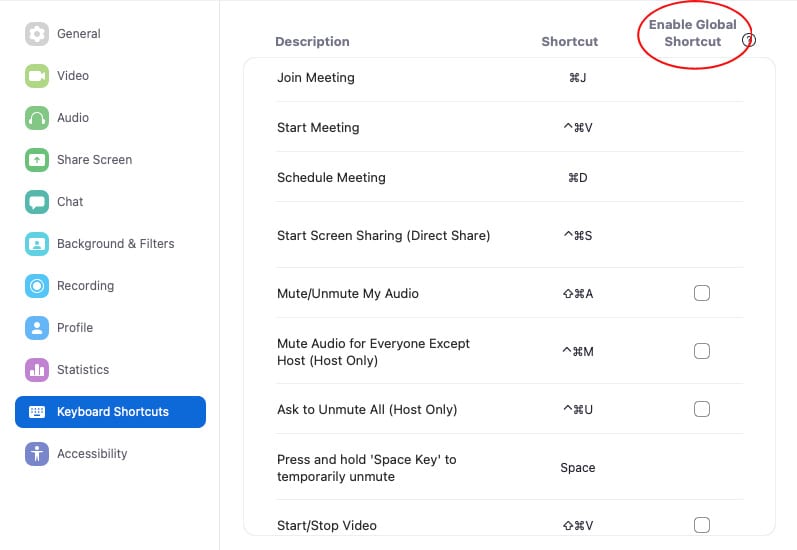
Task: Click the Start Screen Sharing shortcut field
Action: (x=577, y=236)
